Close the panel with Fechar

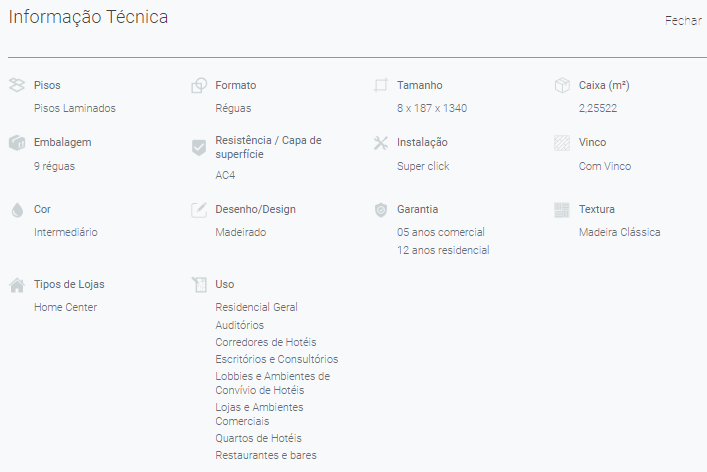click(683, 20)
